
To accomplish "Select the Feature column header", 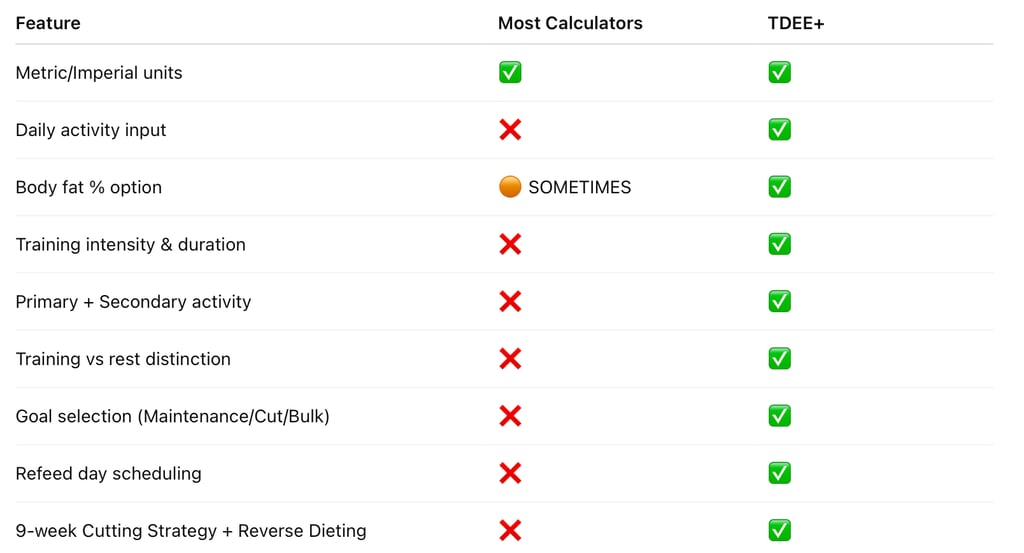I will click(48, 23).
